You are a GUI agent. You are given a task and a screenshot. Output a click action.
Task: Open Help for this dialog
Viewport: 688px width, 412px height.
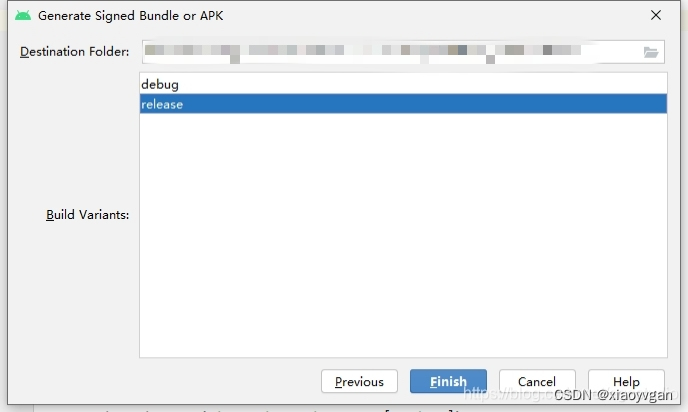[626, 381]
